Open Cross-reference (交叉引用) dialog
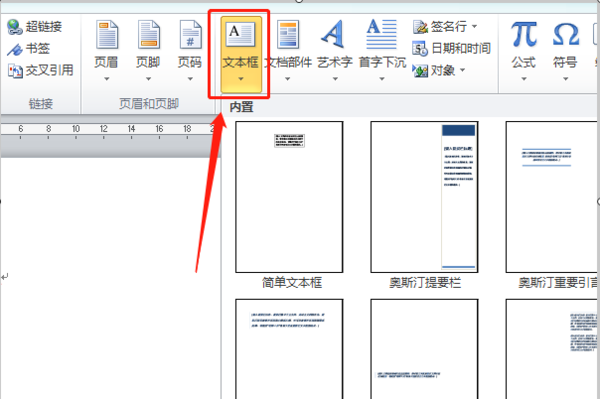The height and width of the screenshot is (399, 600). [x=40, y=70]
